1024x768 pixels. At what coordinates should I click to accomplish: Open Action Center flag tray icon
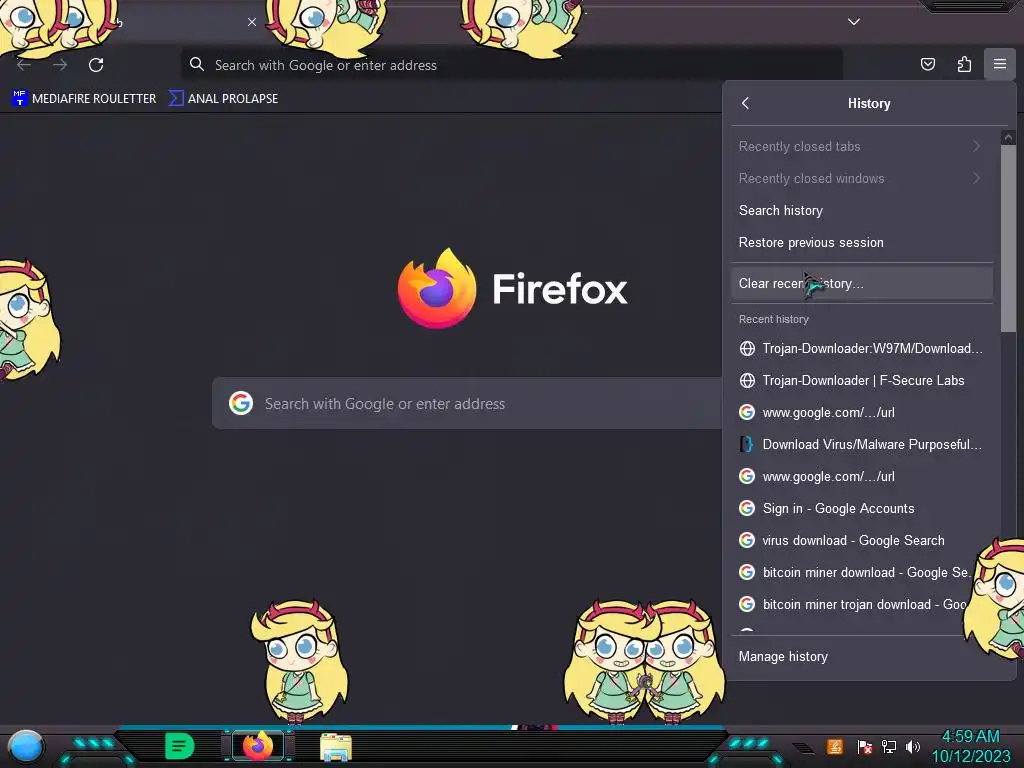tap(865, 746)
